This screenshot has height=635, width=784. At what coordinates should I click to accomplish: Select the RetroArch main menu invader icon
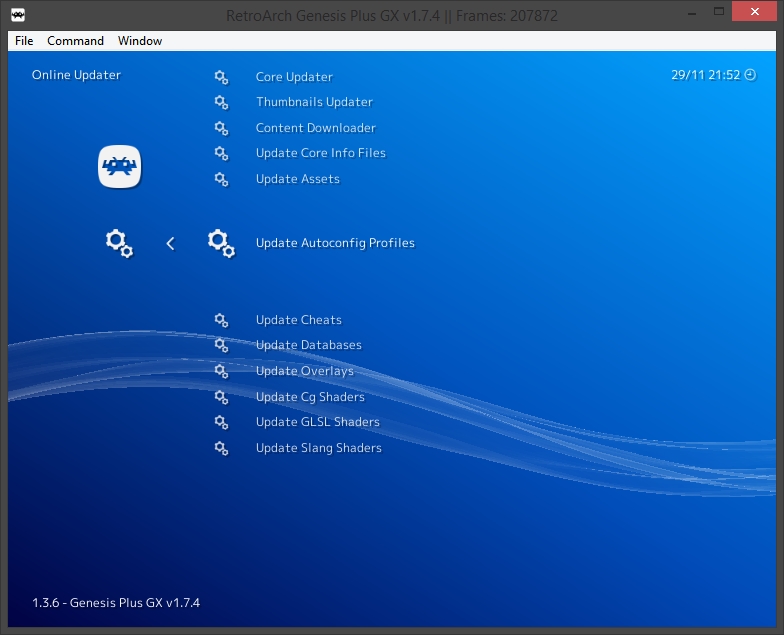120,166
